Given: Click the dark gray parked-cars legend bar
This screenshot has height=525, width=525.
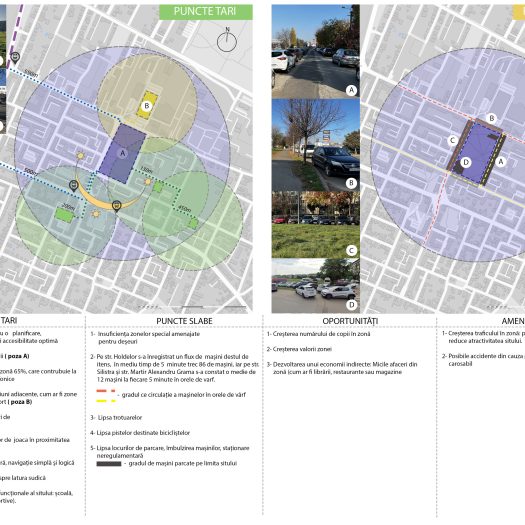Looking at the screenshot, I should (x=109, y=463).
